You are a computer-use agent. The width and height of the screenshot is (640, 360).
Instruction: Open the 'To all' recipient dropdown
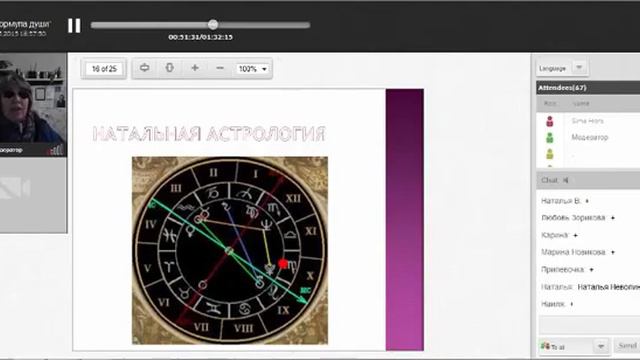point(601,347)
